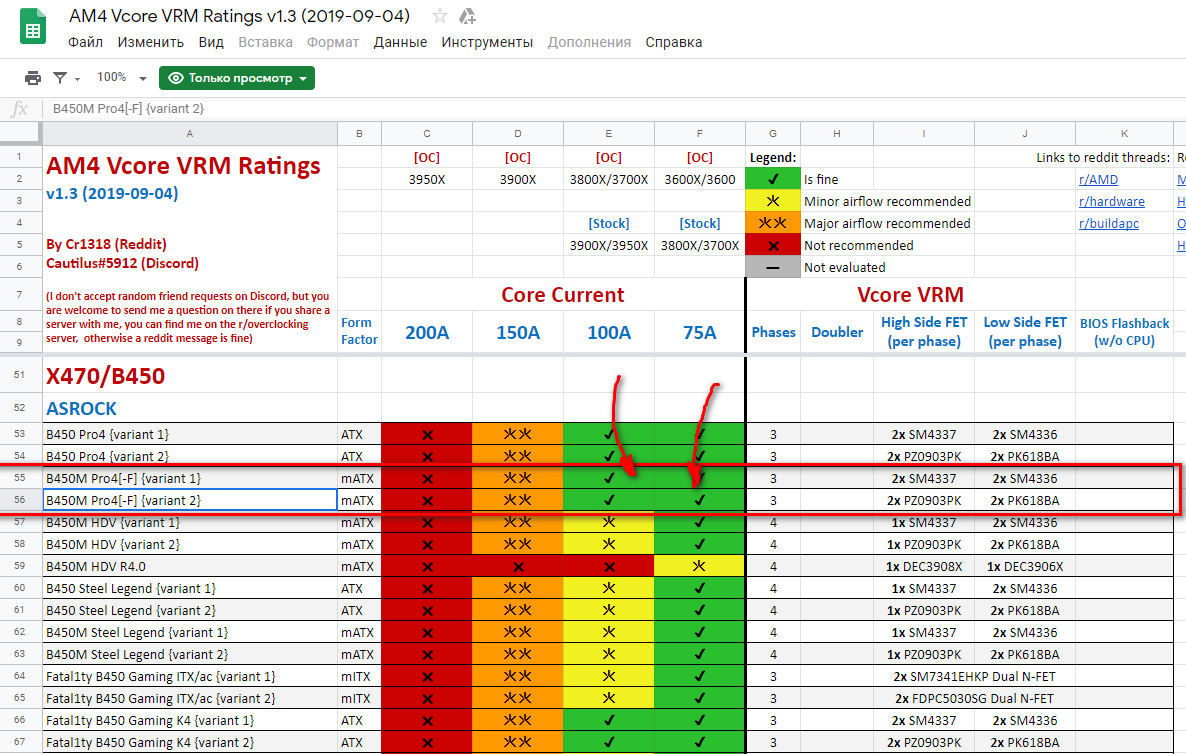This screenshot has height=754, width=1186.
Task: Click the 'BIOS Flashback (w/o CPU)' heading
Action: [1124, 332]
